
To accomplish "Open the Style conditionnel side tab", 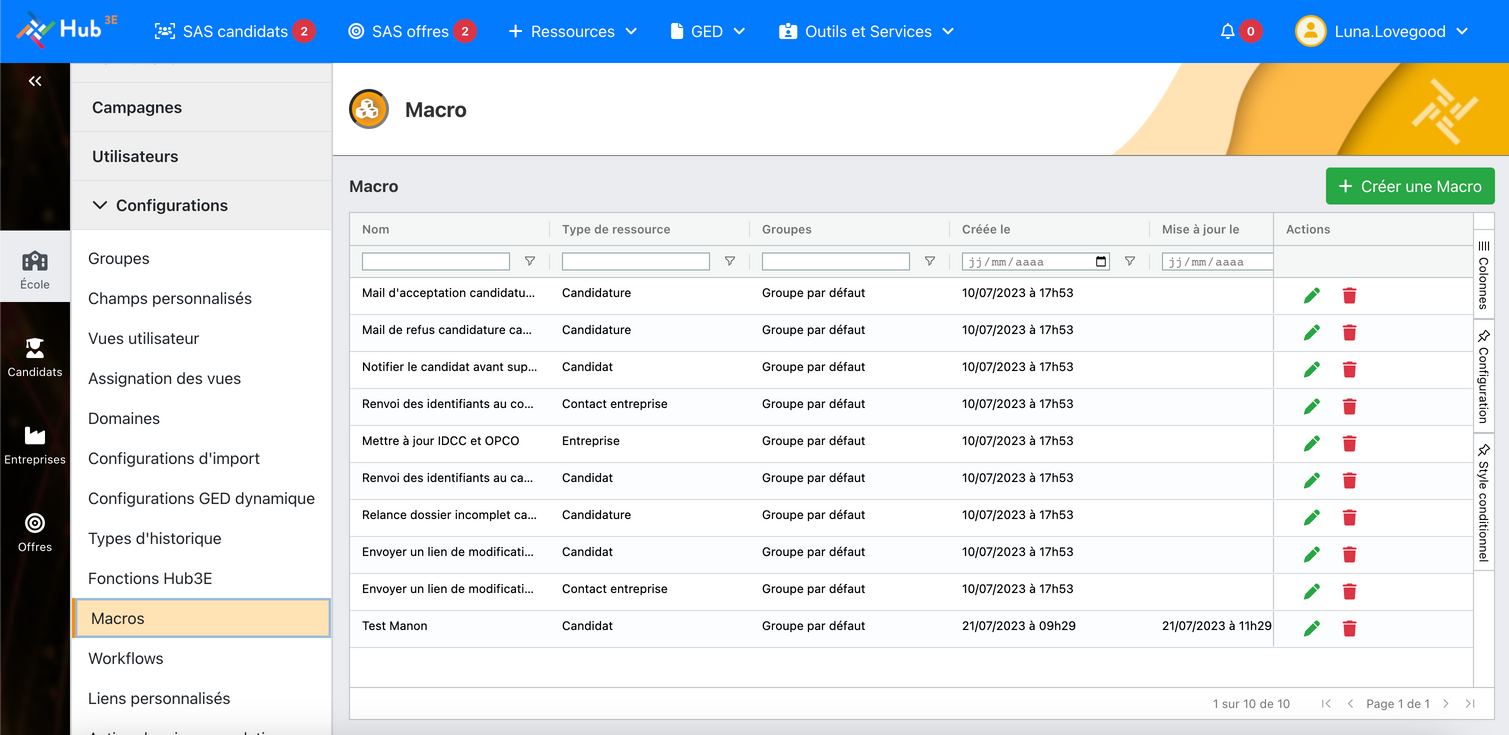I will click(1483, 503).
